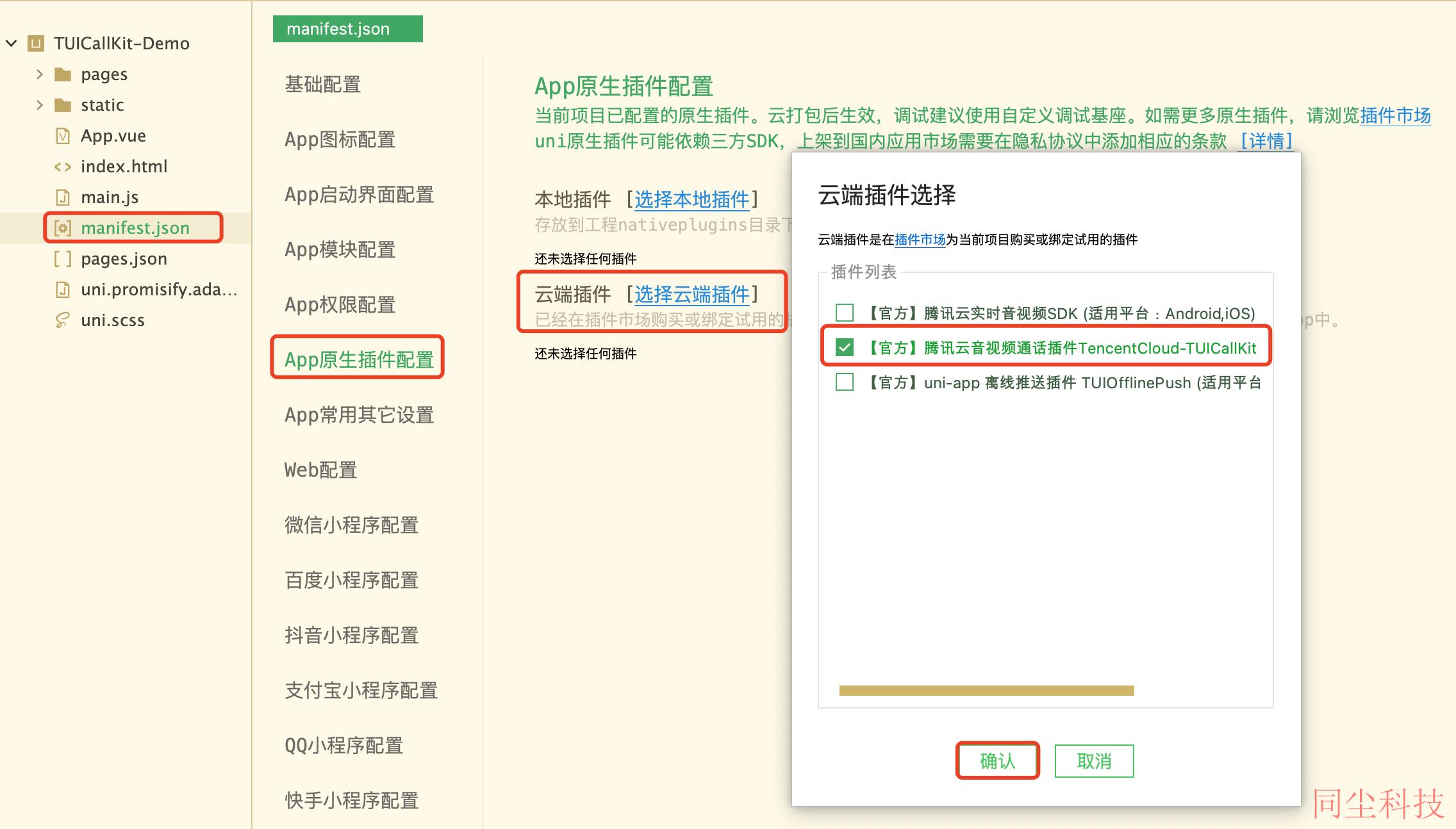Expand the static folder
The width and height of the screenshot is (1456, 829).
(40, 105)
